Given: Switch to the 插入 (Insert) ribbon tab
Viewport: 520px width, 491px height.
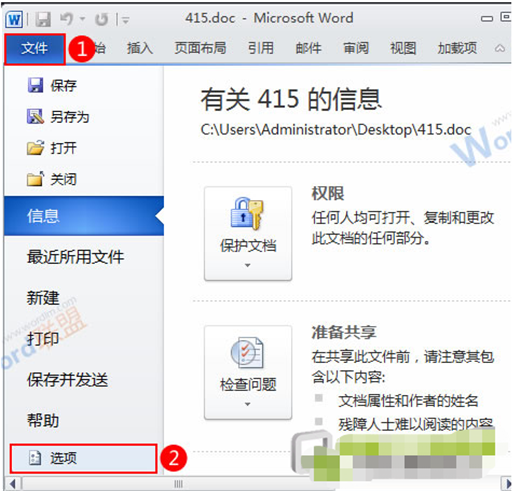Looking at the screenshot, I should coord(140,48).
